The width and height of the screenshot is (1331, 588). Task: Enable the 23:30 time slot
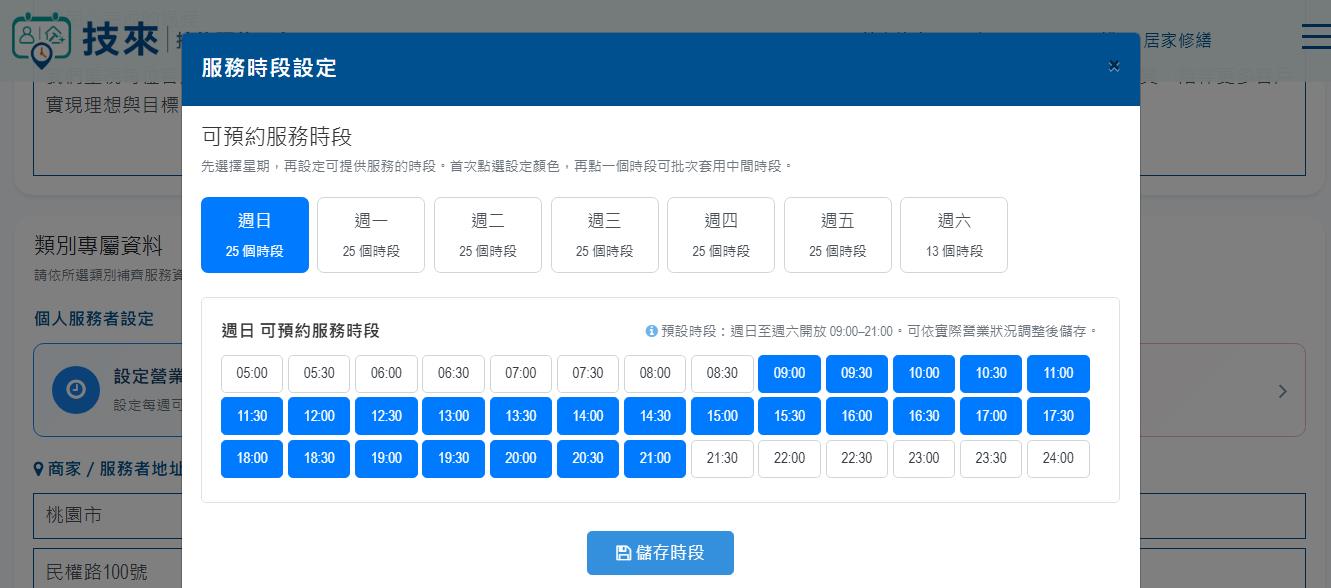tap(991, 458)
